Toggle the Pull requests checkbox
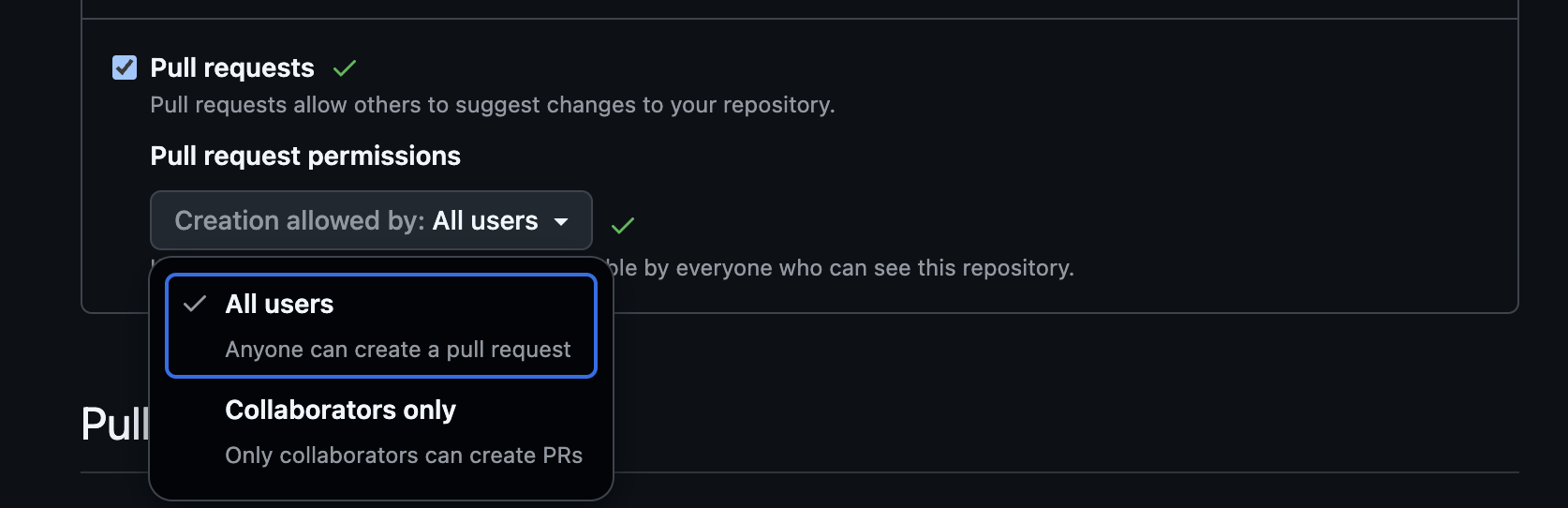 125,67
